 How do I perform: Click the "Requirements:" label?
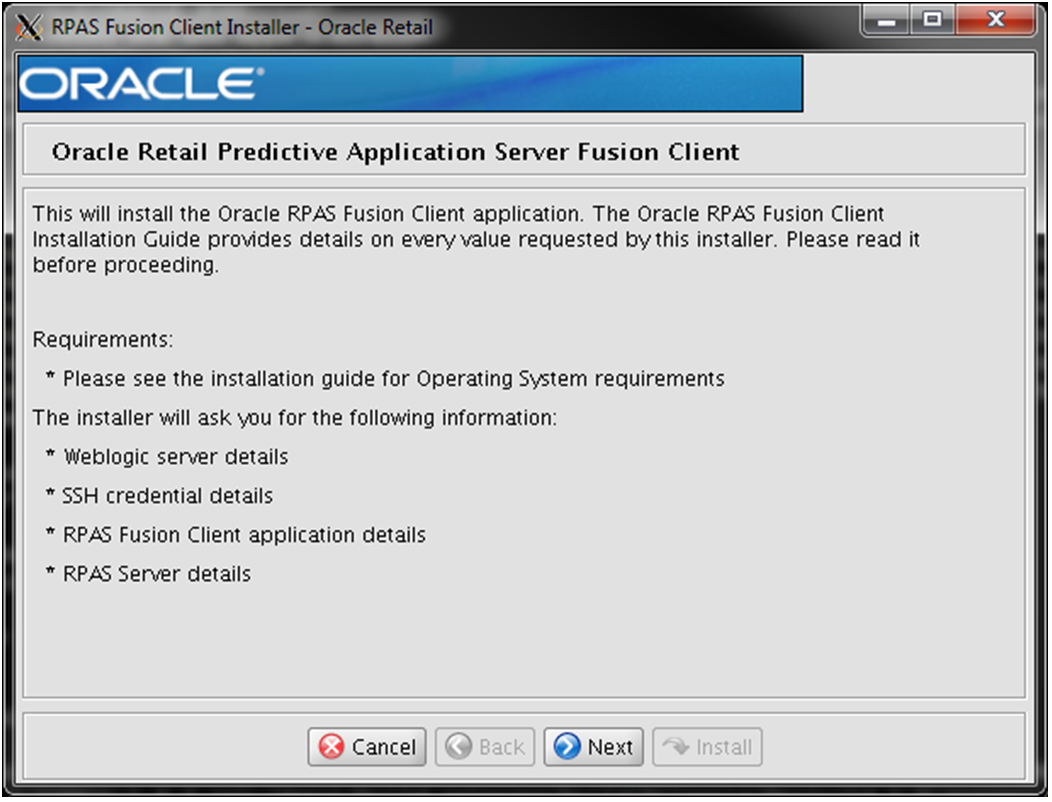tap(103, 340)
